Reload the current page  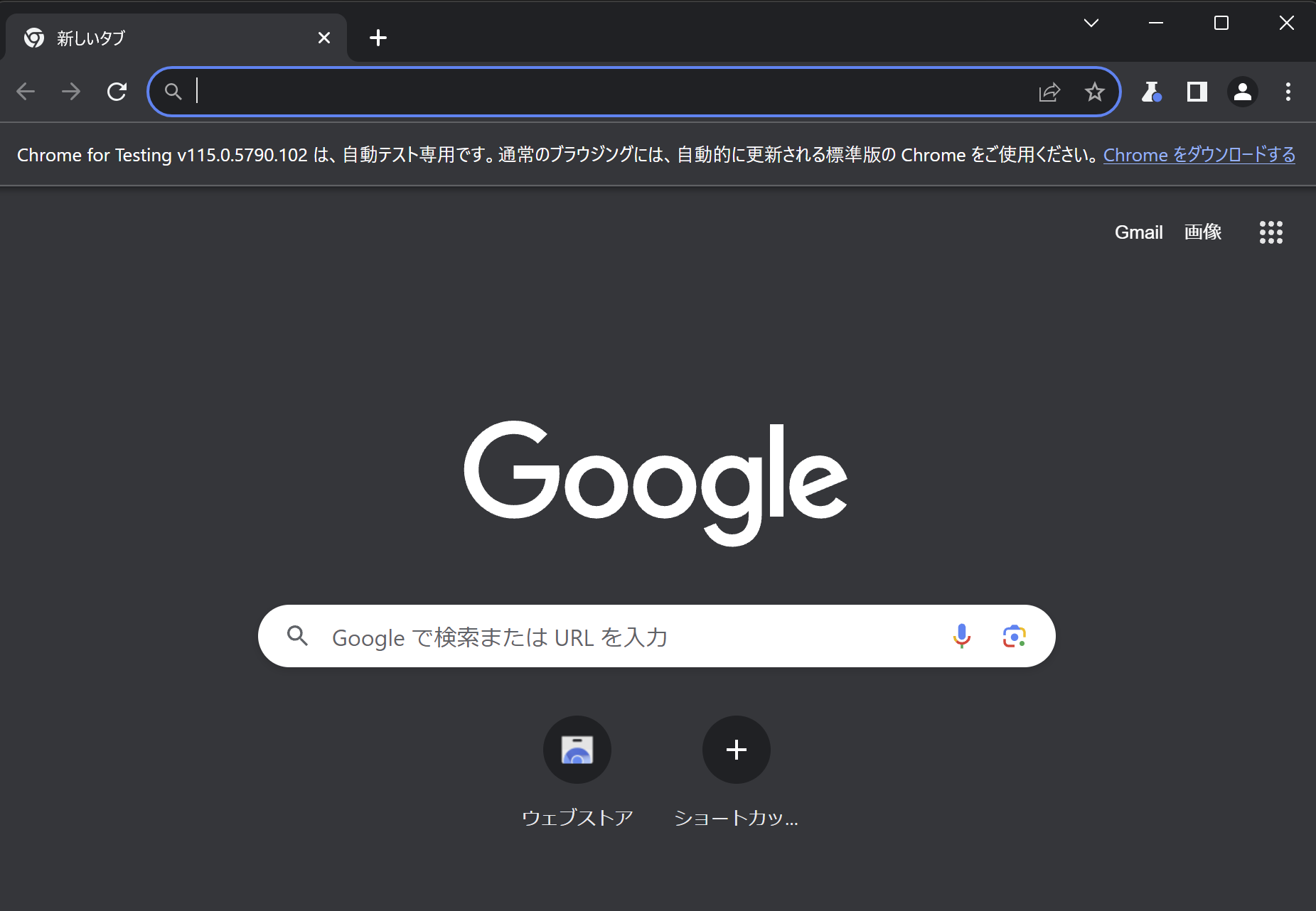[x=117, y=91]
